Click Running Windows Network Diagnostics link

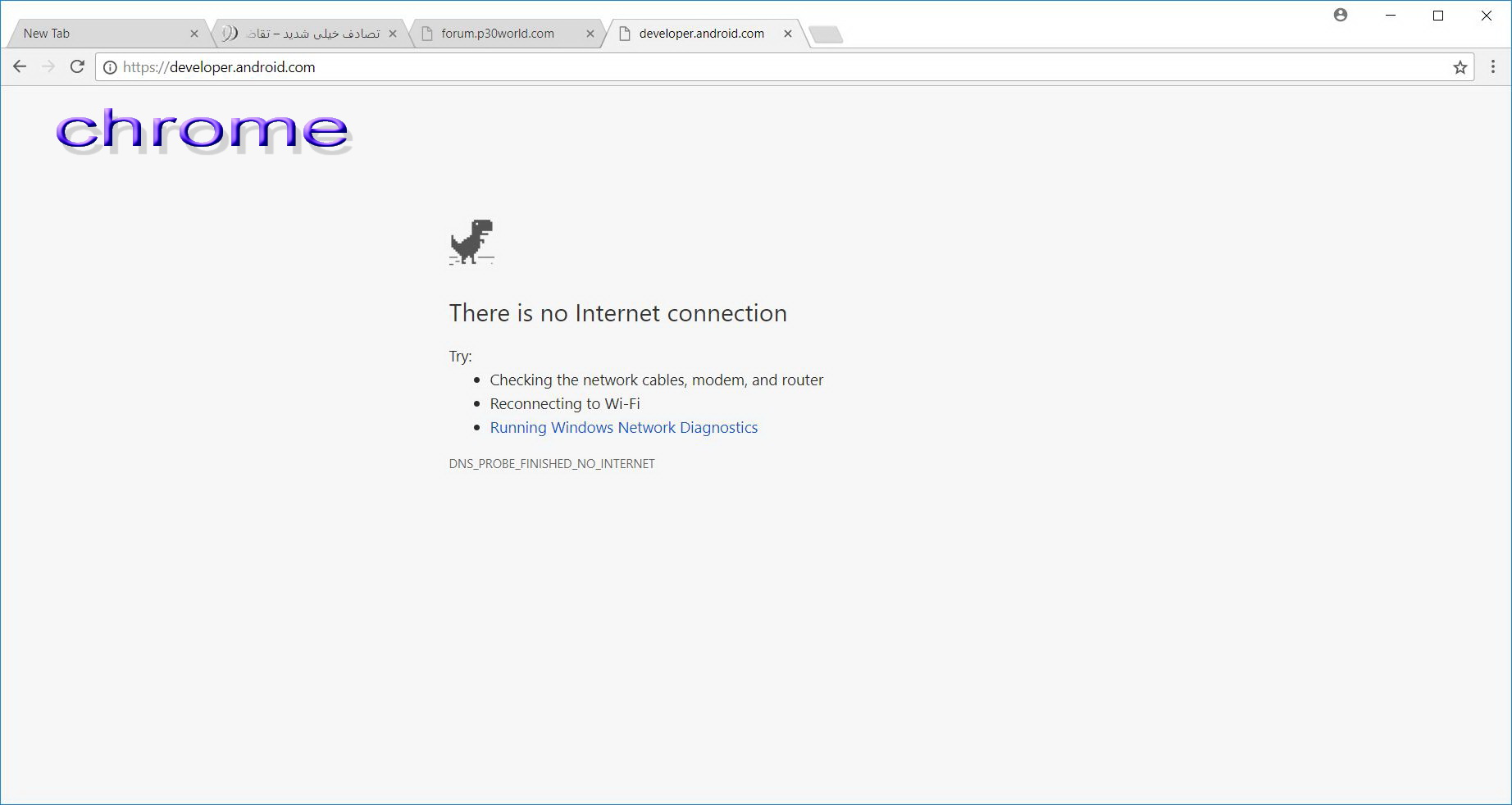[624, 427]
